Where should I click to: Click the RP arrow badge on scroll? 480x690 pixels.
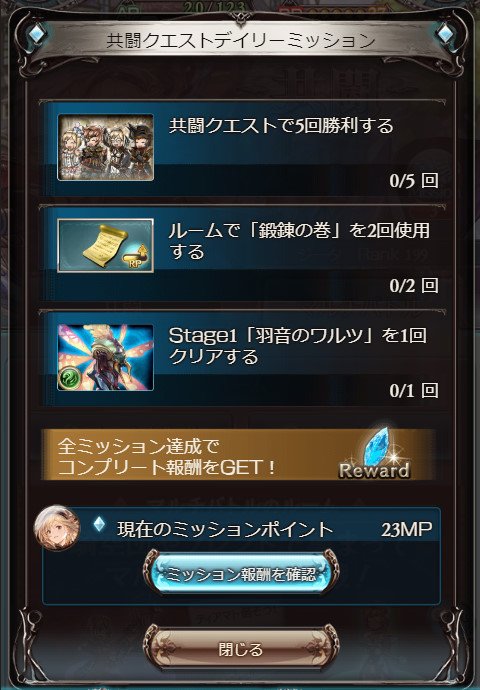[x=137, y=258]
